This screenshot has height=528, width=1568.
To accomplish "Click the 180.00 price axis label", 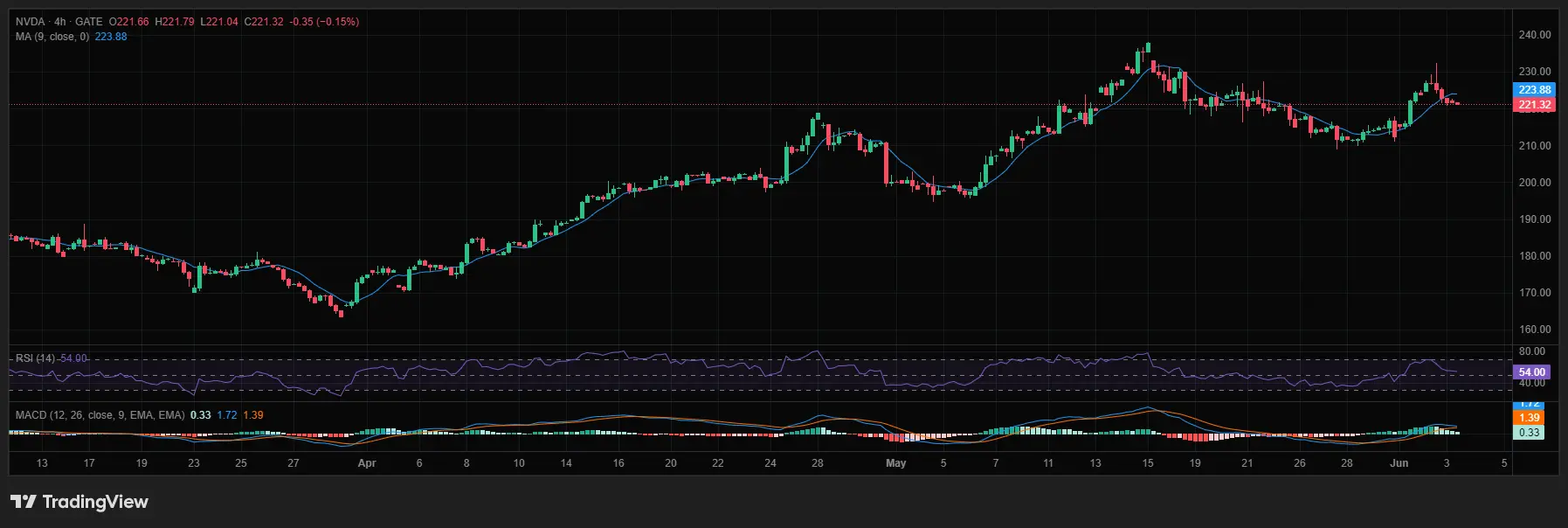I will pos(1535,256).
